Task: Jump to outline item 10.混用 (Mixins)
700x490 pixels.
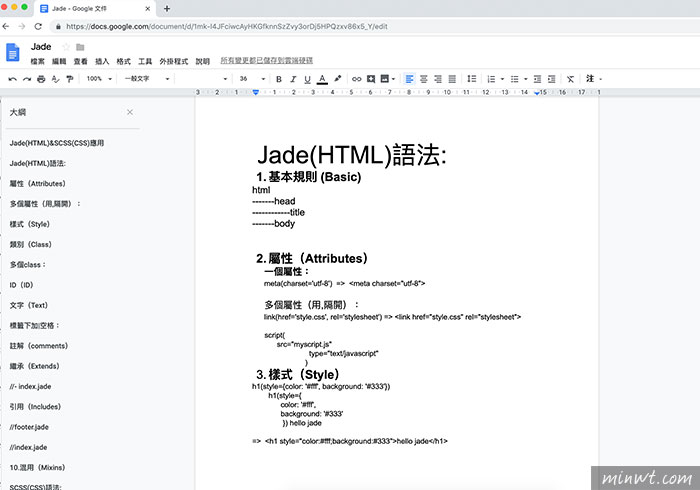Action: coord(37,467)
